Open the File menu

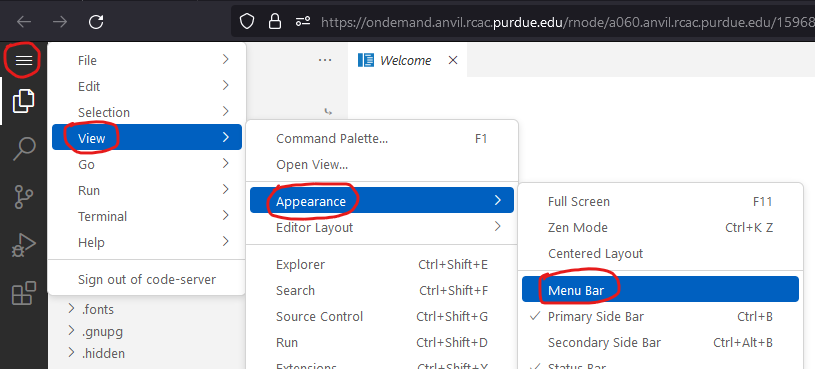coord(147,60)
